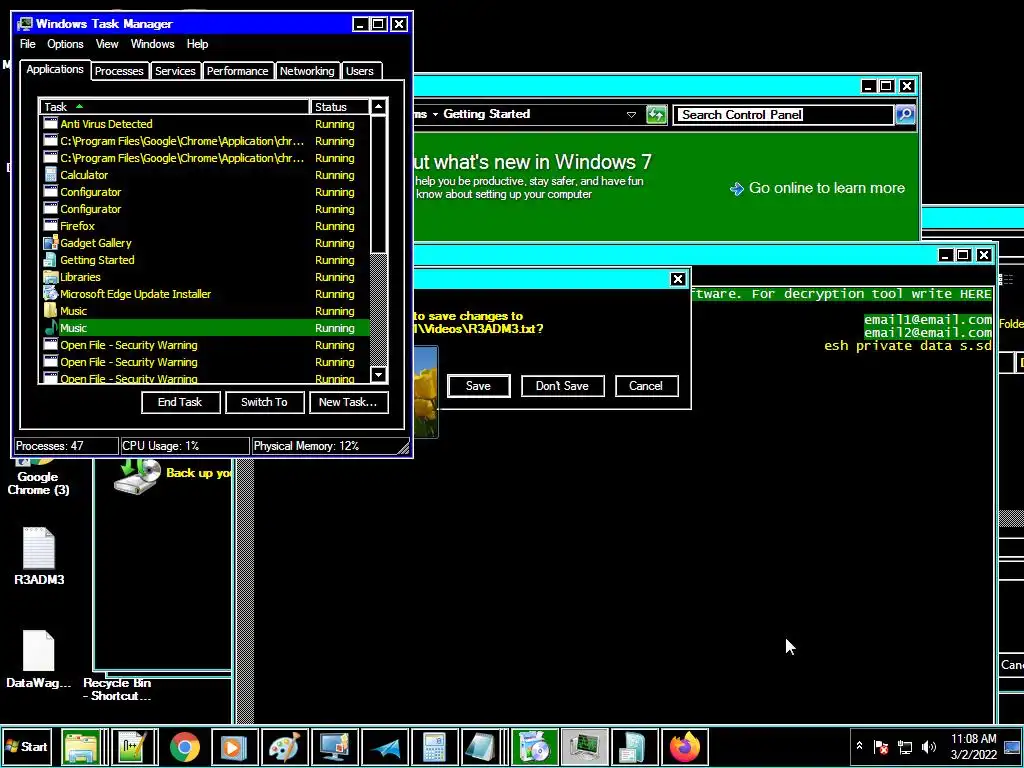Open File Explorer from the taskbar

[x=82, y=746]
